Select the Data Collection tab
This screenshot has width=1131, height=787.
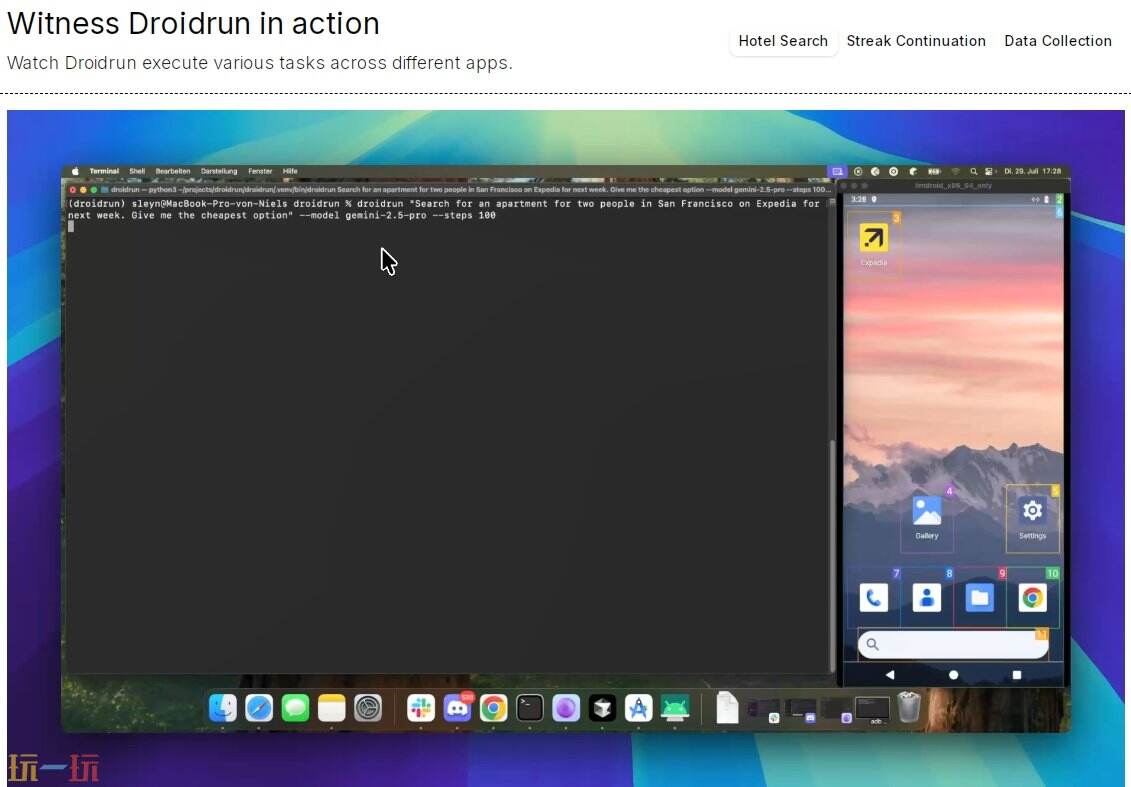1057,41
